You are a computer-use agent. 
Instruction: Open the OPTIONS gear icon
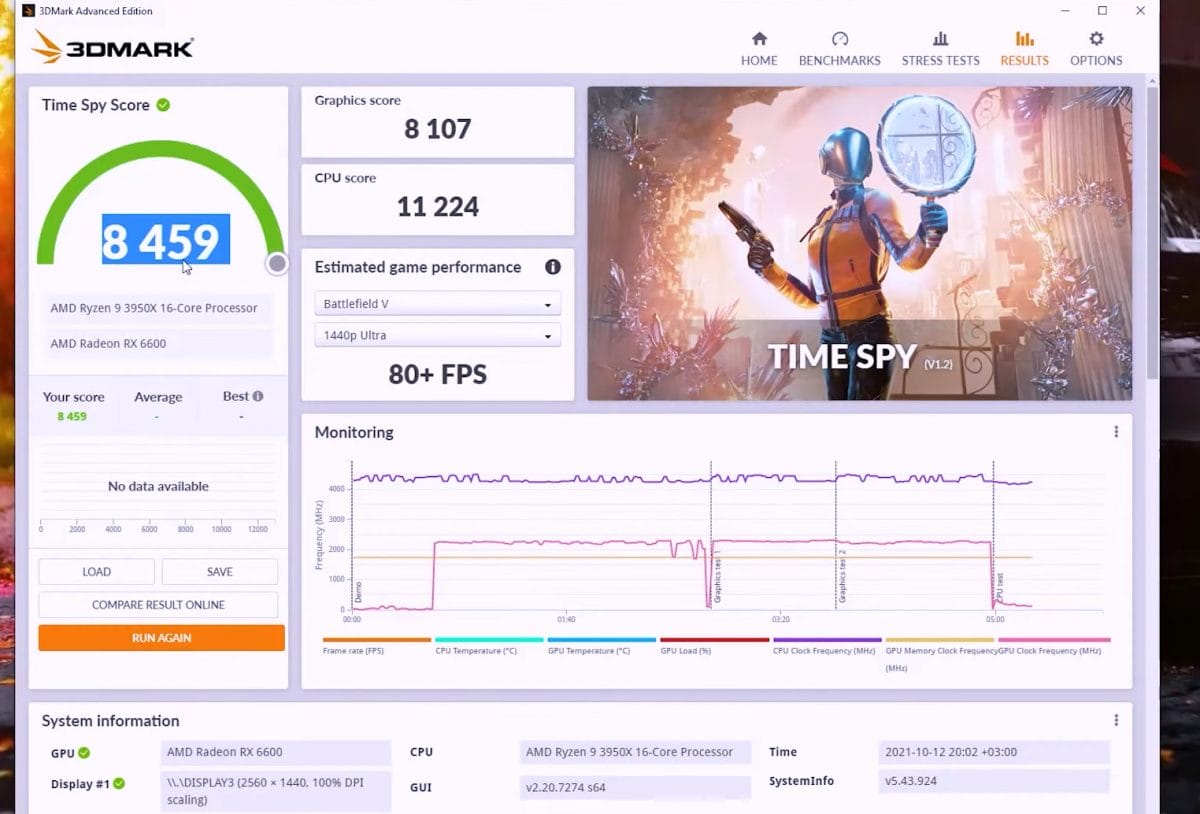(x=1096, y=37)
